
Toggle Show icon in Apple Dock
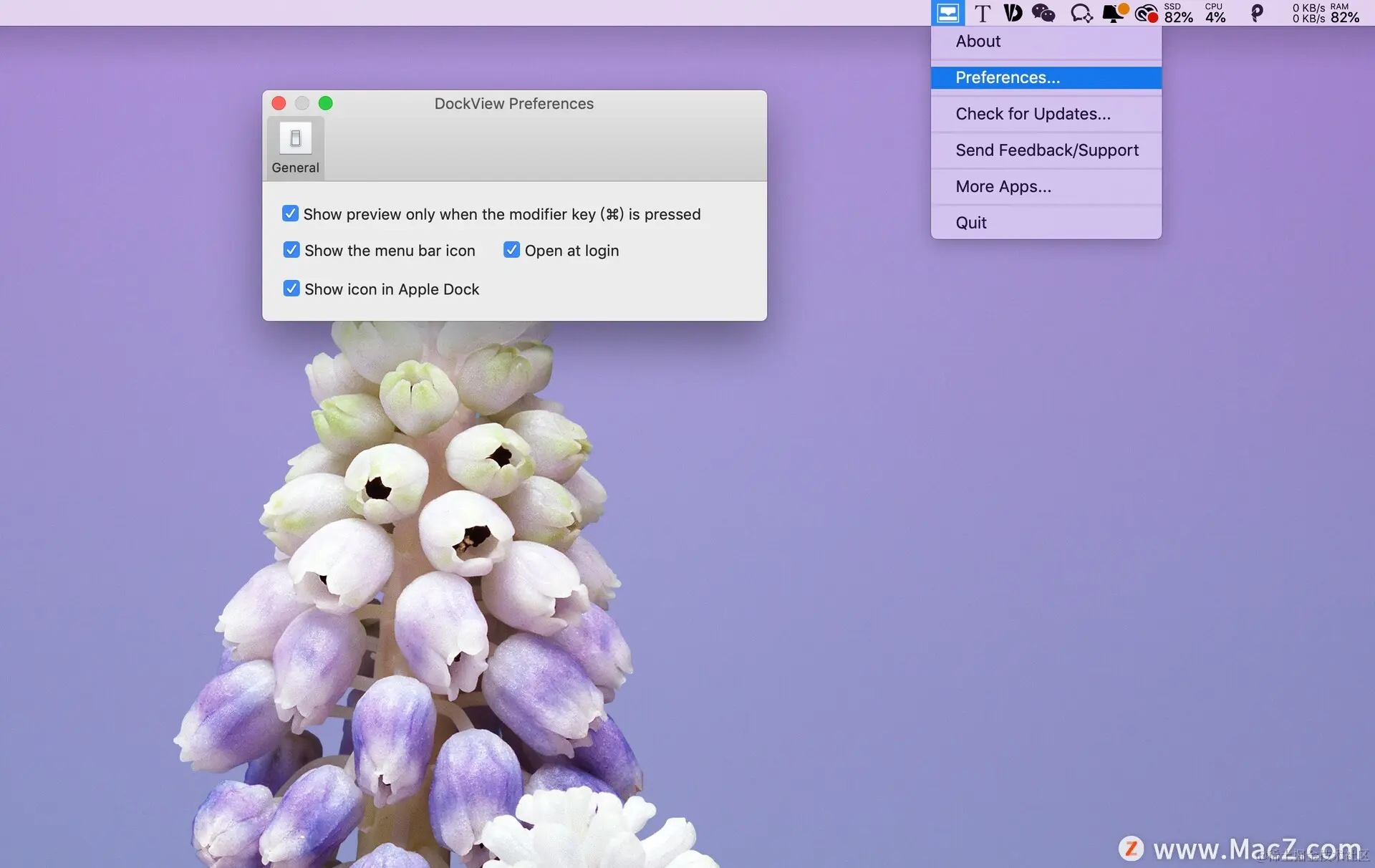(x=291, y=289)
